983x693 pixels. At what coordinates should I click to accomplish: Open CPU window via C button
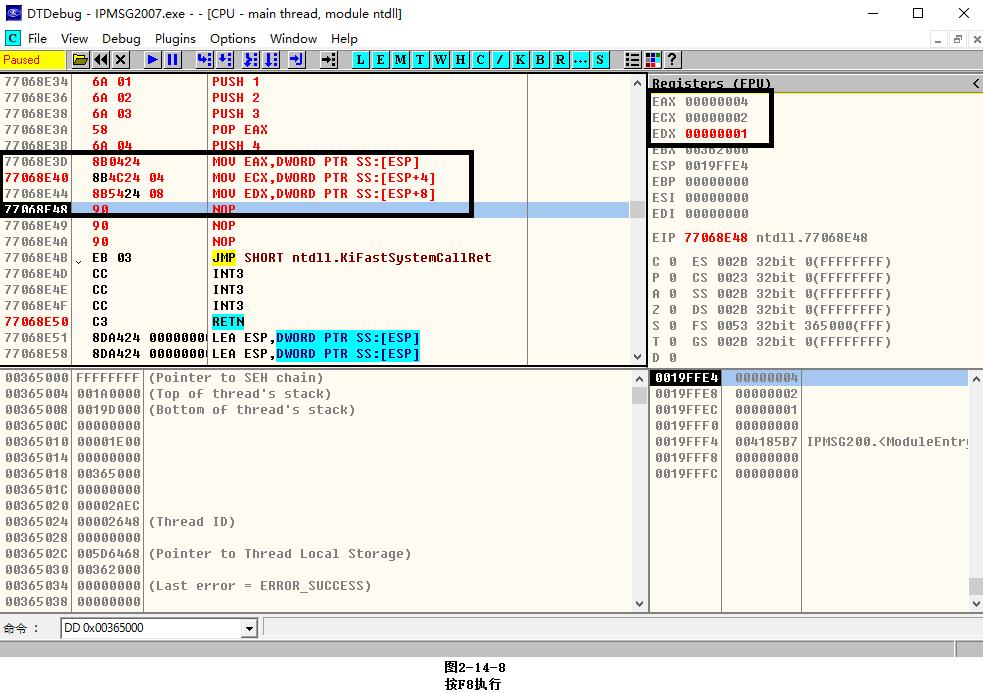point(480,60)
